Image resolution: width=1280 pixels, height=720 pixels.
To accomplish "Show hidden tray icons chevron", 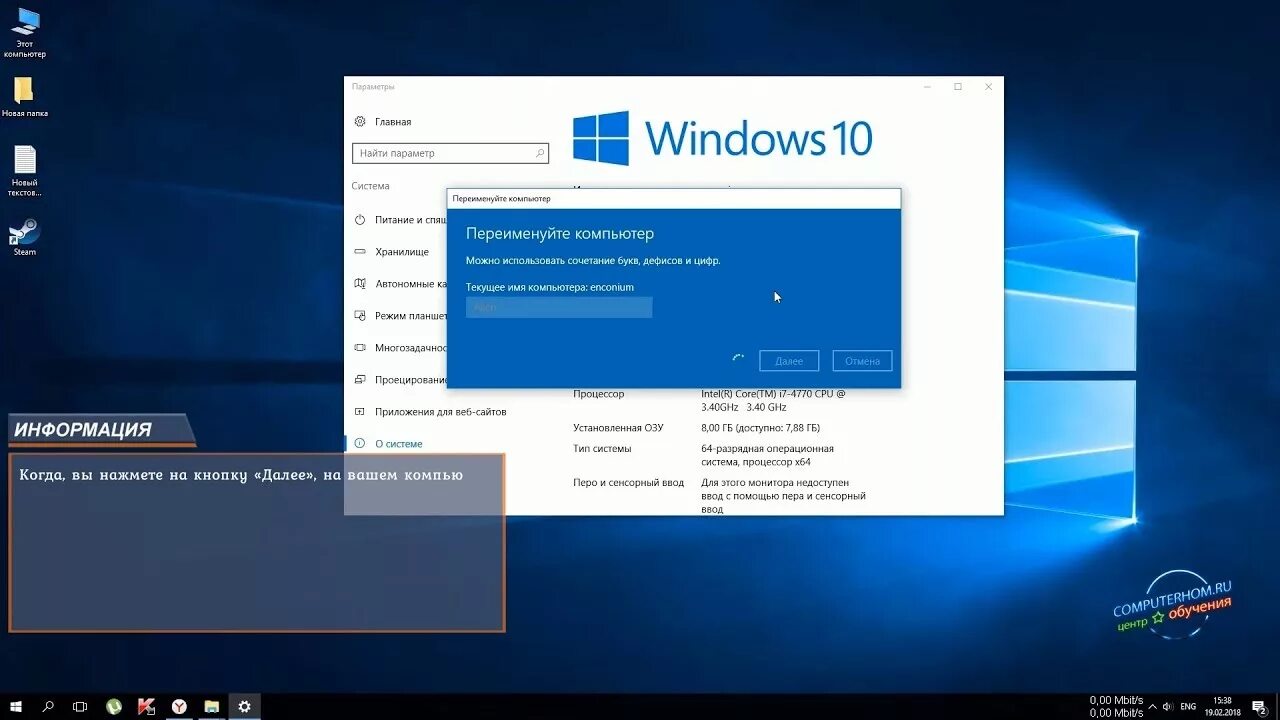I will coord(1153,706).
